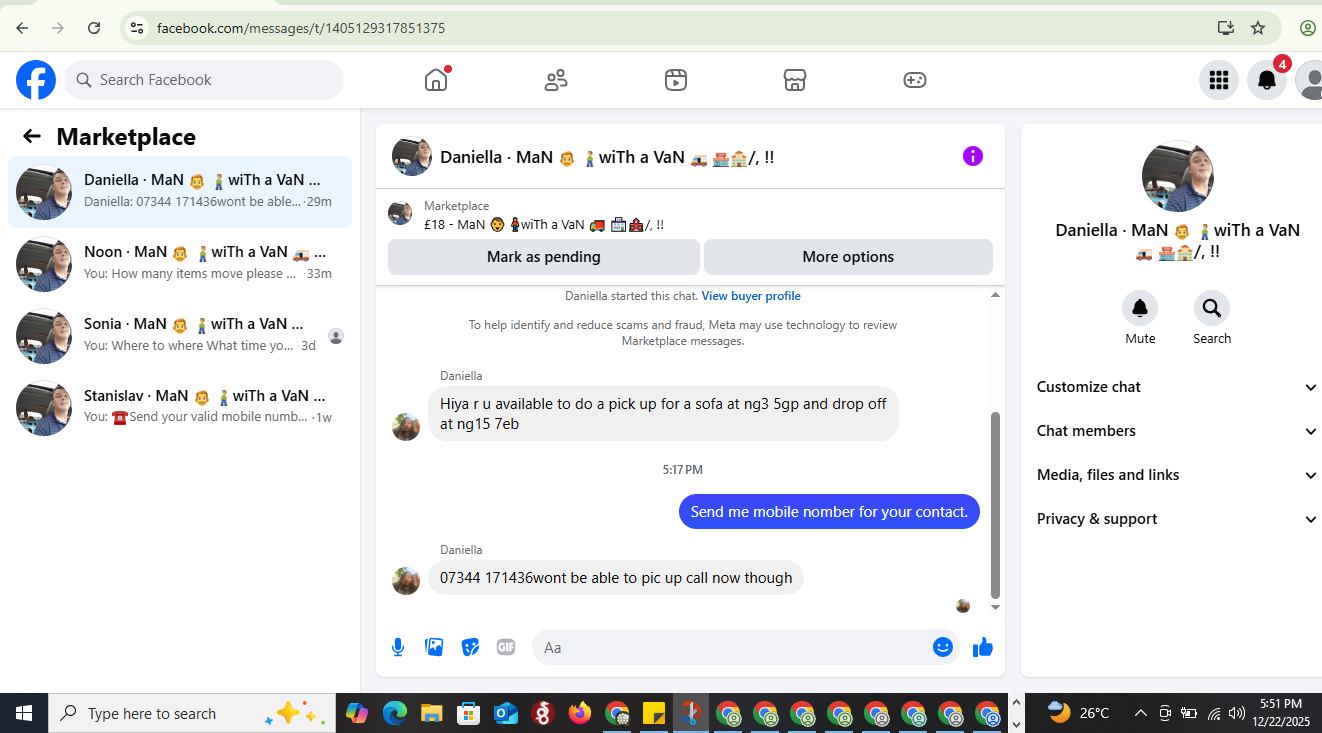Open the Daniella conversation in list

point(180,192)
